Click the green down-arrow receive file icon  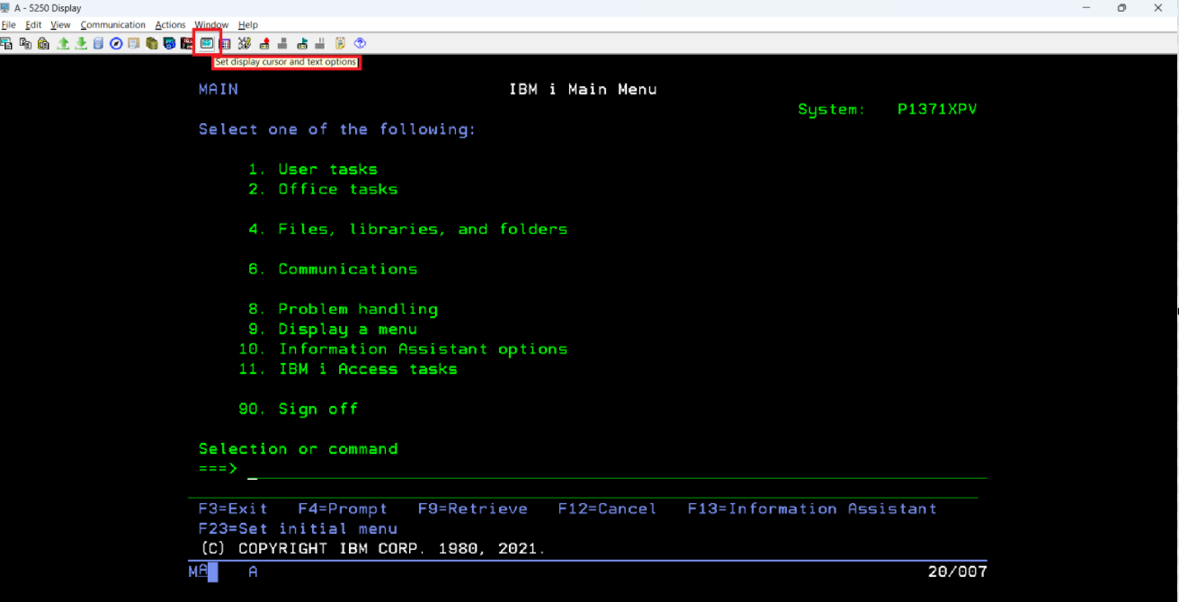(81, 44)
